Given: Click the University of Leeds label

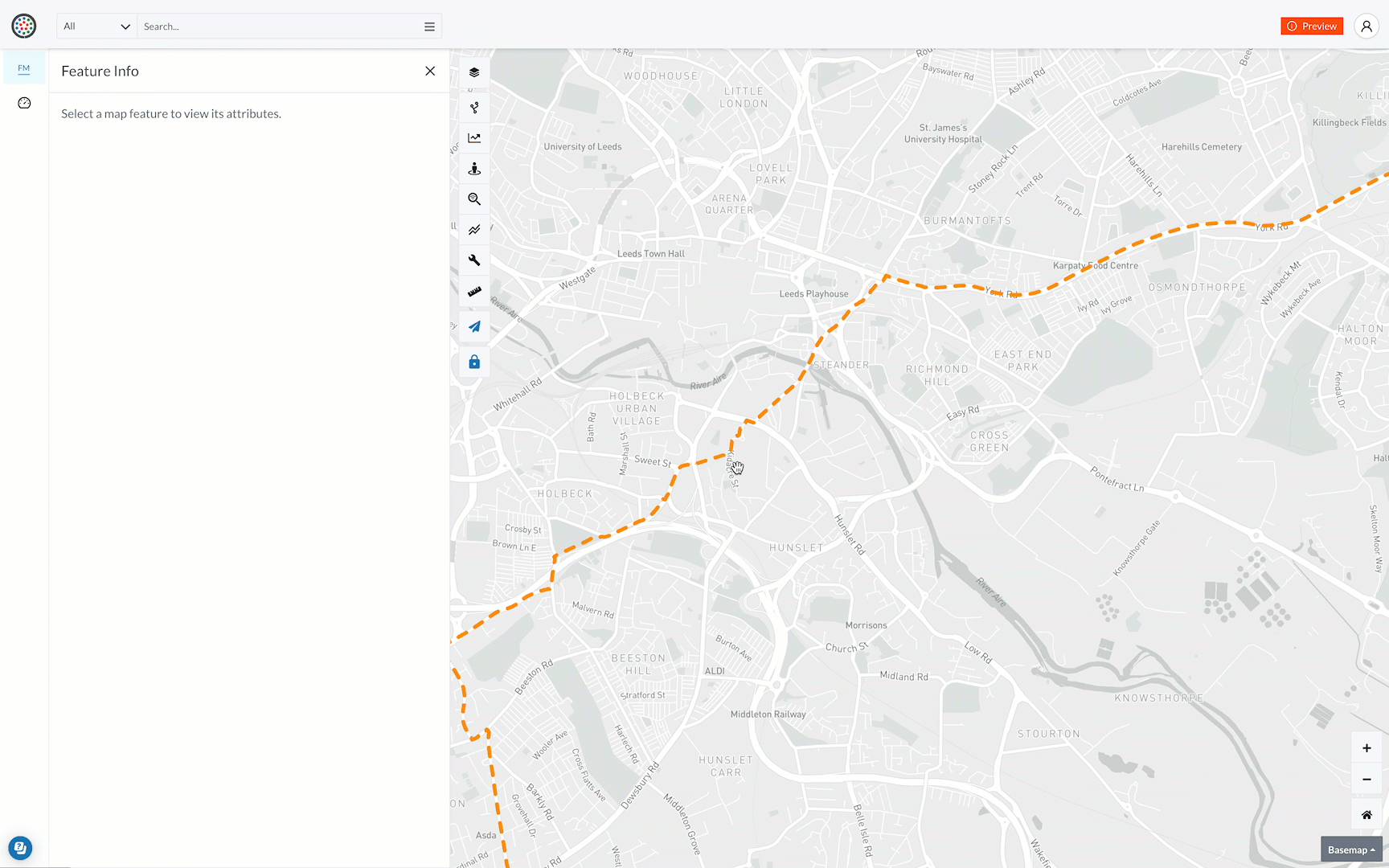Looking at the screenshot, I should (583, 147).
